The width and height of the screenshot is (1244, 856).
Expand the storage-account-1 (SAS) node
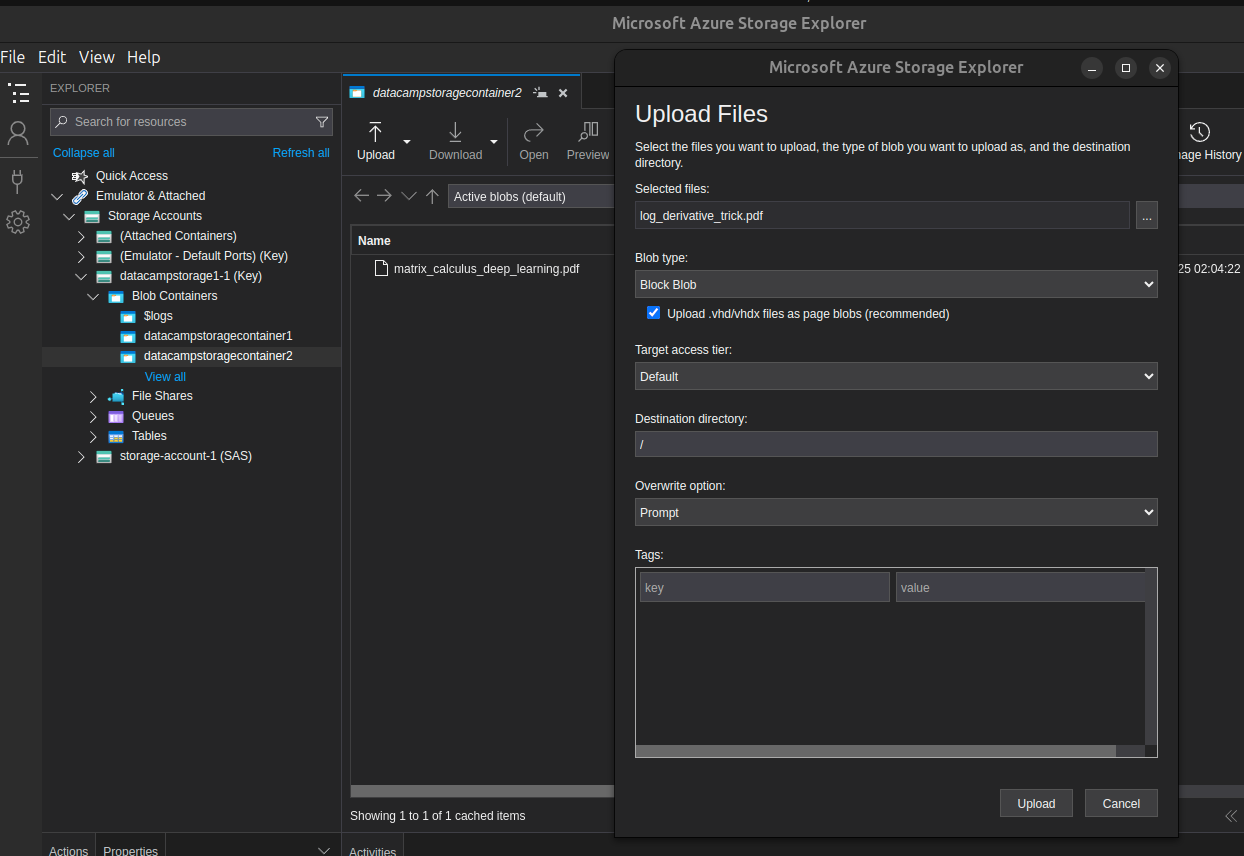[x=80, y=456]
